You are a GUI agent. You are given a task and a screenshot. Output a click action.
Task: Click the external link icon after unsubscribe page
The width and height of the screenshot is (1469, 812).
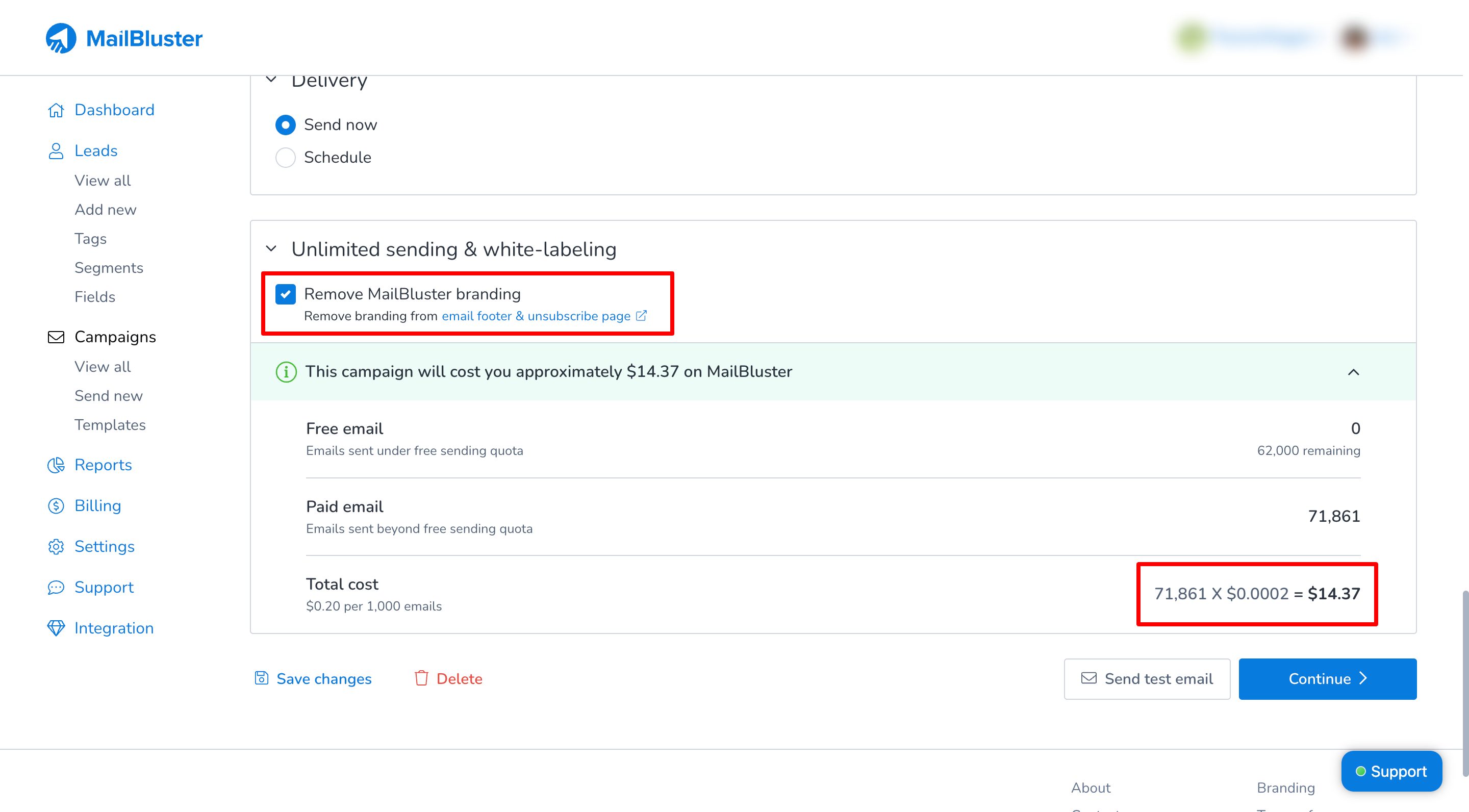(x=641, y=315)
